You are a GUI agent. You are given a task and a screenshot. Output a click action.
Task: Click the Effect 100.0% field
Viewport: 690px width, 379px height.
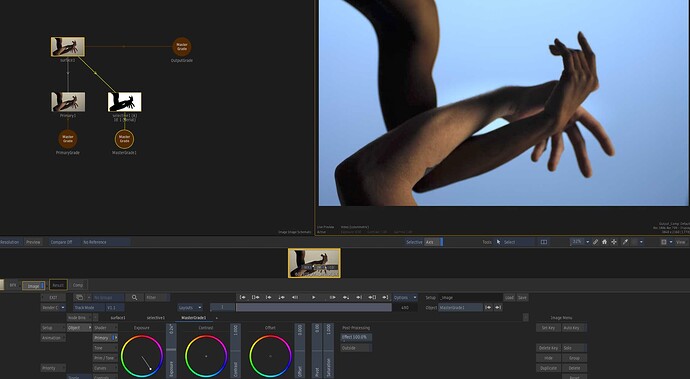356,338
